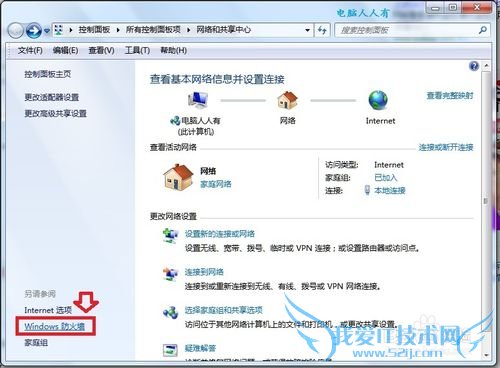Open the 帮助(H) menu
The image size is (500, 368).
pos(173,50)
